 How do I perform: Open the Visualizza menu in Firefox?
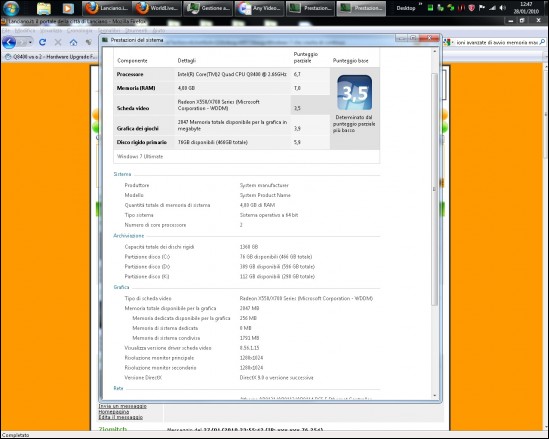(x=51, y=30)
